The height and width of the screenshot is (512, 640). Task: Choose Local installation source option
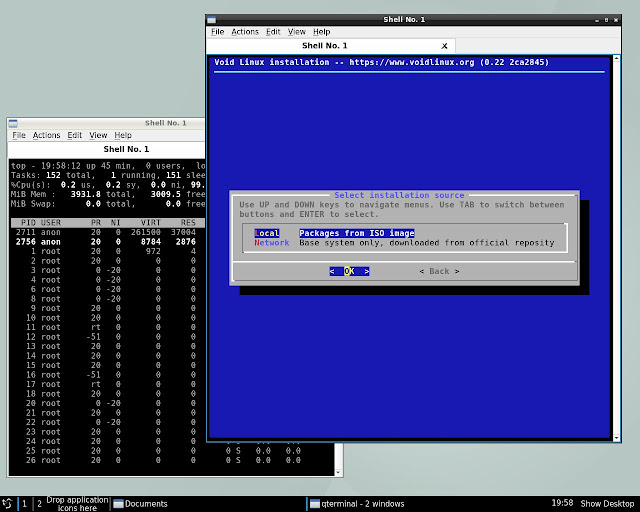point(267,233)
